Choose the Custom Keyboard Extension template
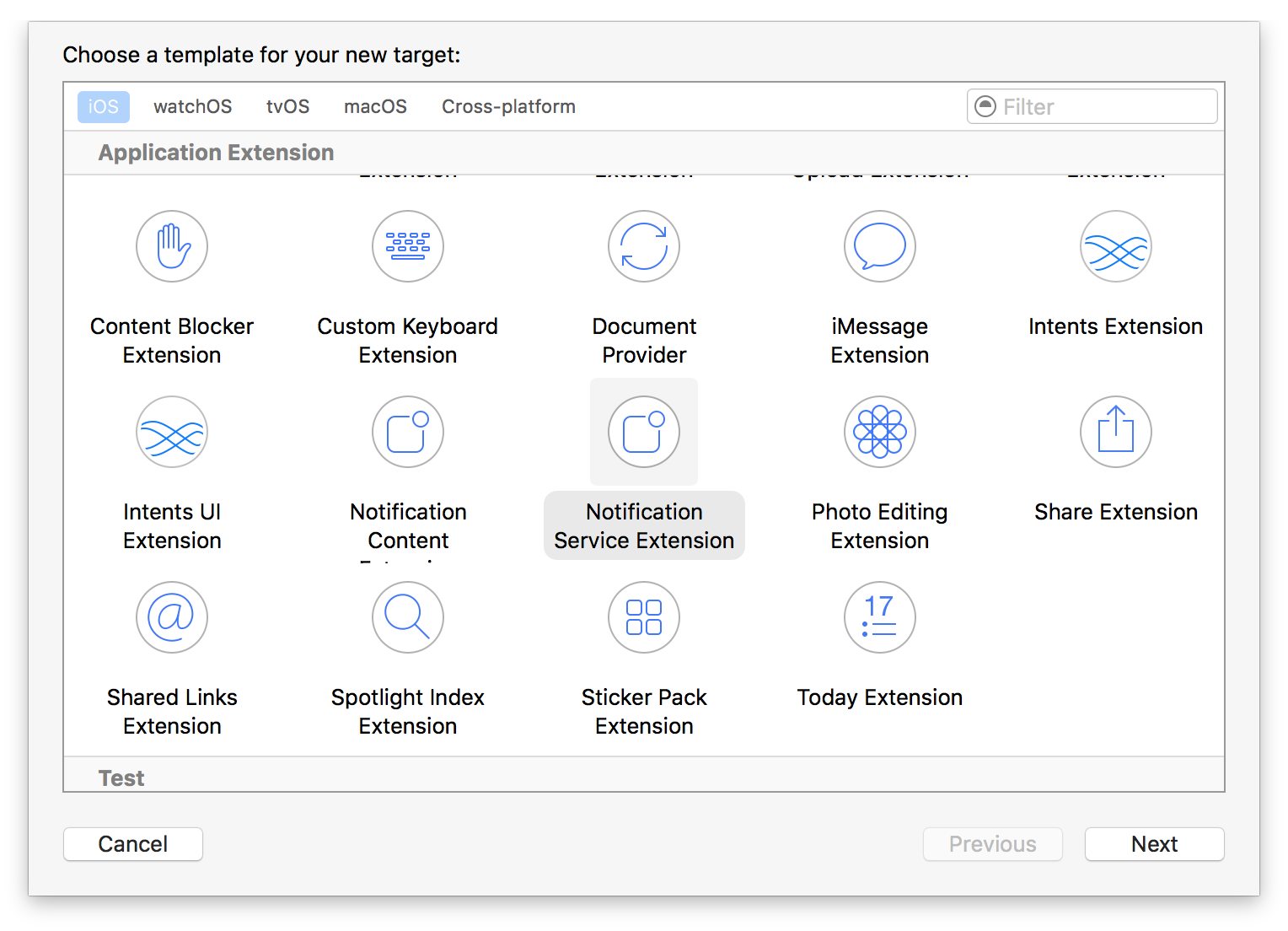This screenshot has width=1288, height=931. [408, 246]
